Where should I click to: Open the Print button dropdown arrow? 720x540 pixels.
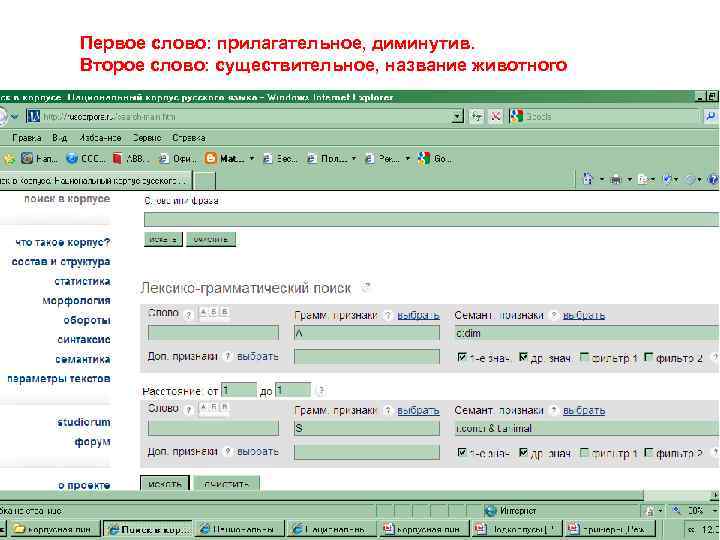click(x=630, y=180)
